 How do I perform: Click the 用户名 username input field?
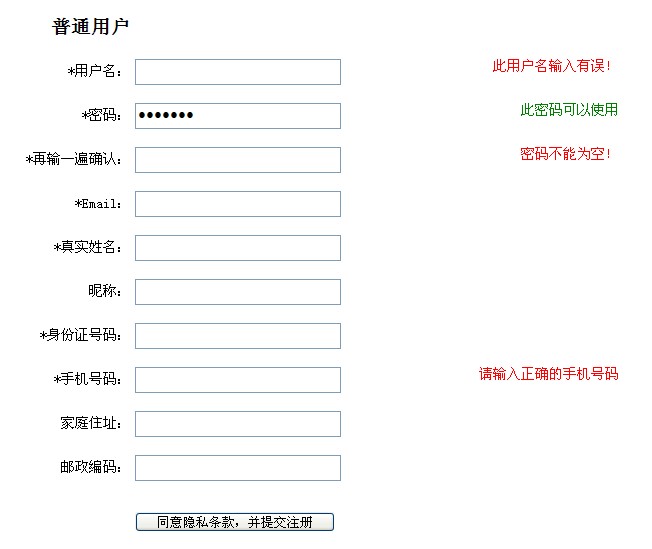[x=238, y=72]
